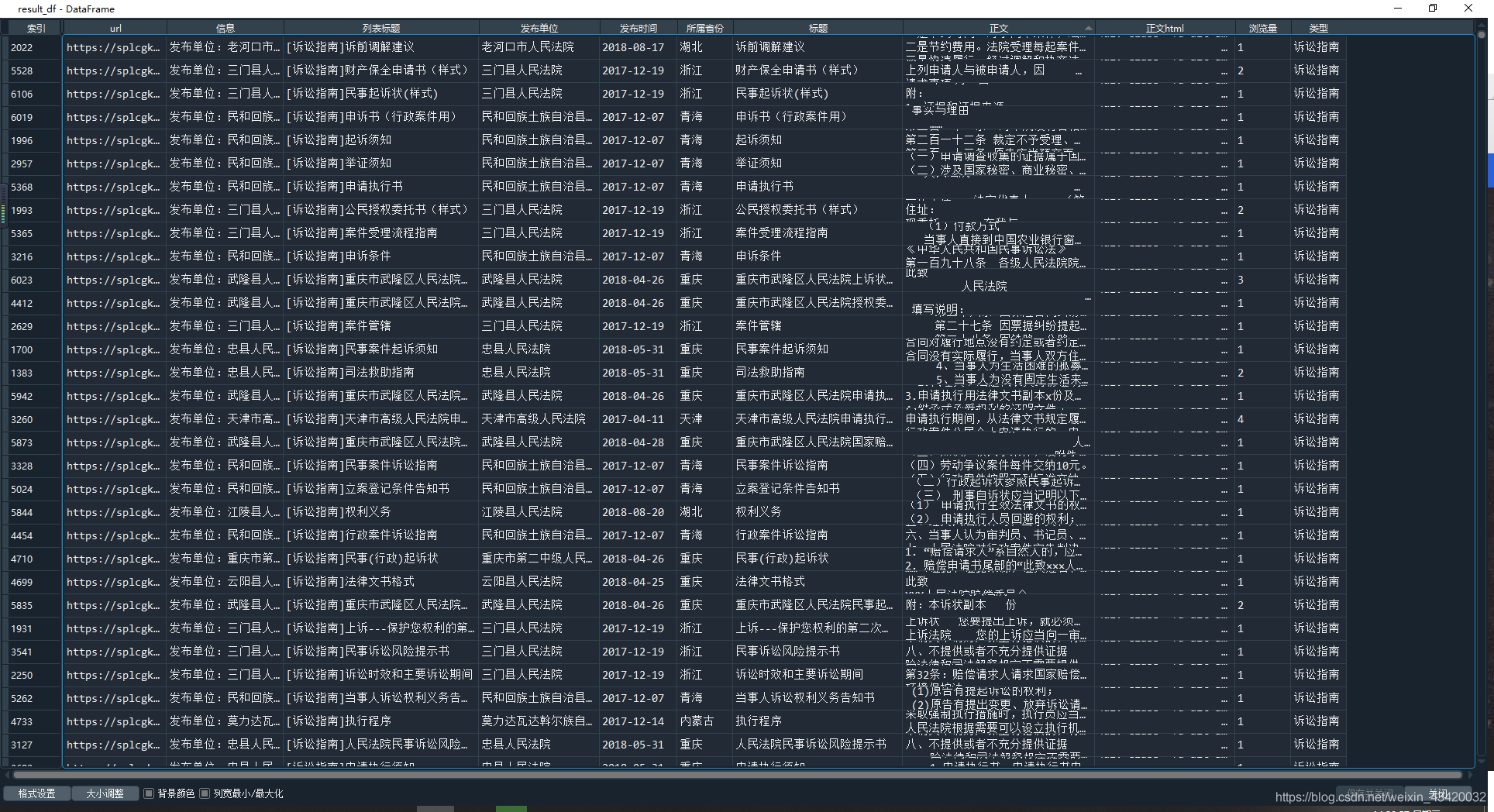Click the url cell in row 2022

click(x=115, y=47)
